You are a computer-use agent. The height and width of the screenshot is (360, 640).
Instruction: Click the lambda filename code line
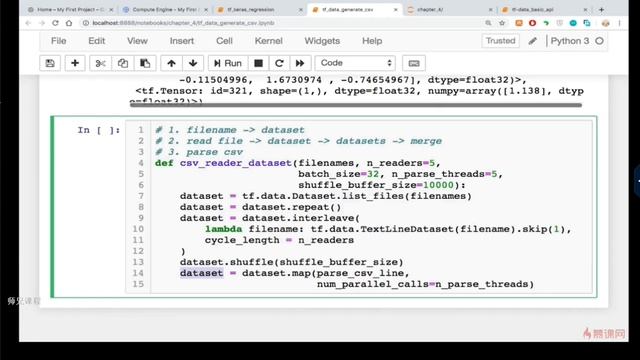(x=388, y=229)
